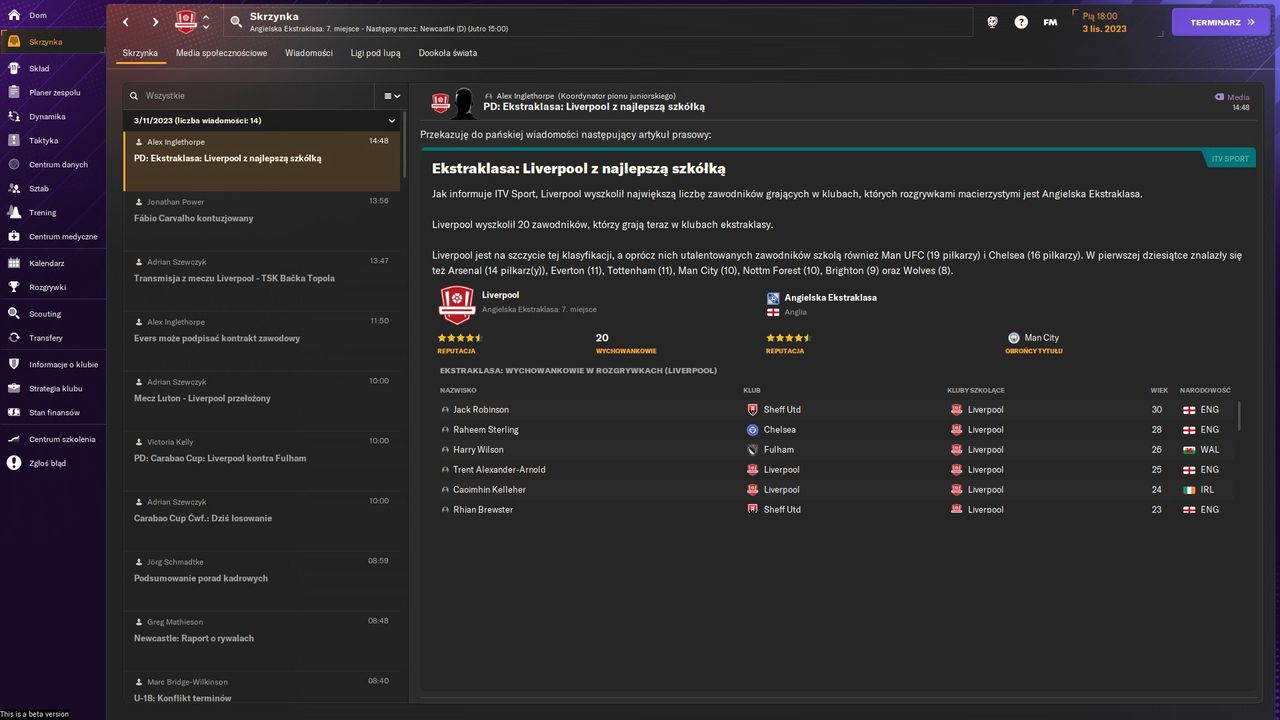Screen dimensions: 1280x720
Task: Go back with the left arrow
Action: (126, 22)
